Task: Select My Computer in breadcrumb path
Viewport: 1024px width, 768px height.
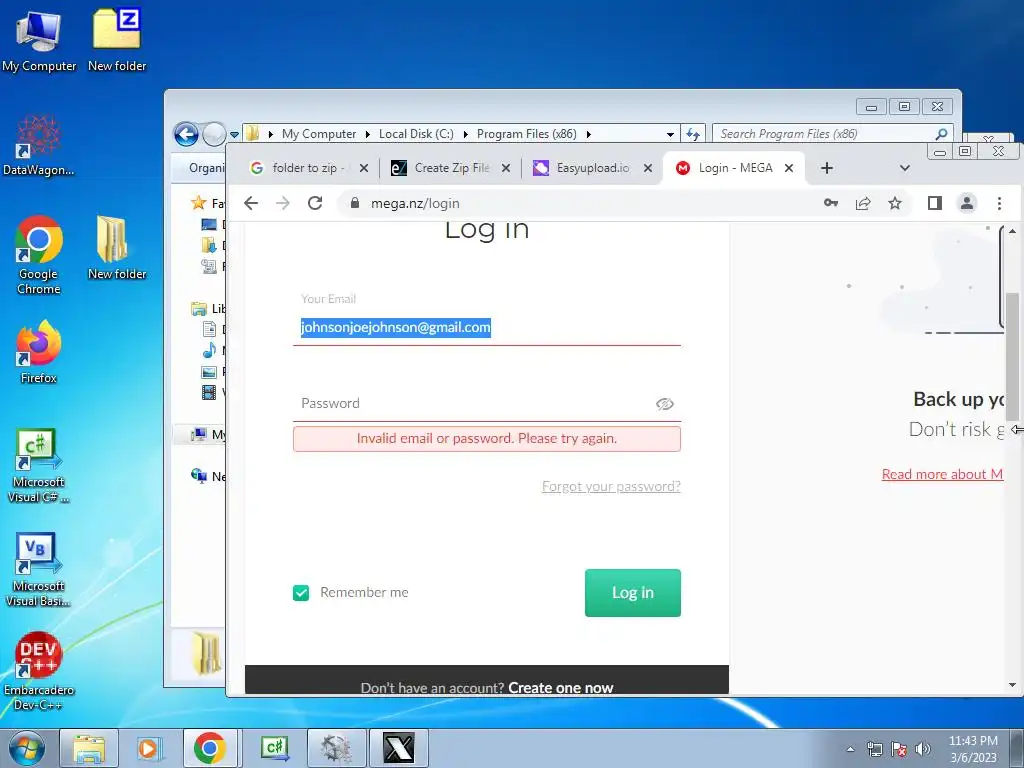Action: coord(319,134)
